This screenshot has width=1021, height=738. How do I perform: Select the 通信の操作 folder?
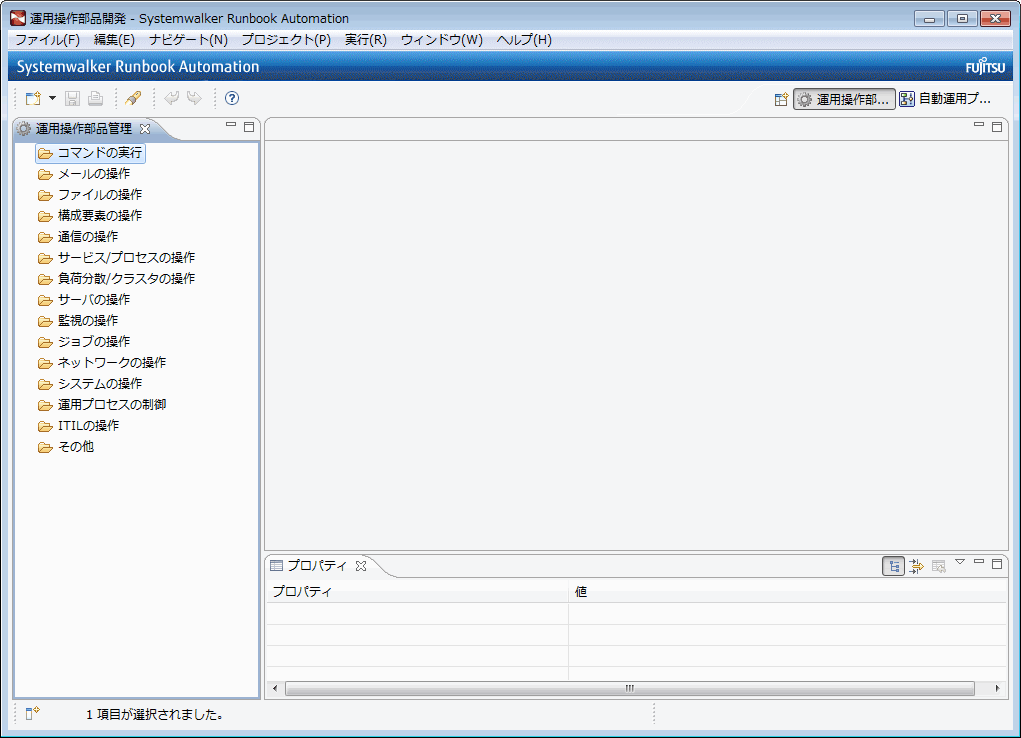(x=79, y=237)
